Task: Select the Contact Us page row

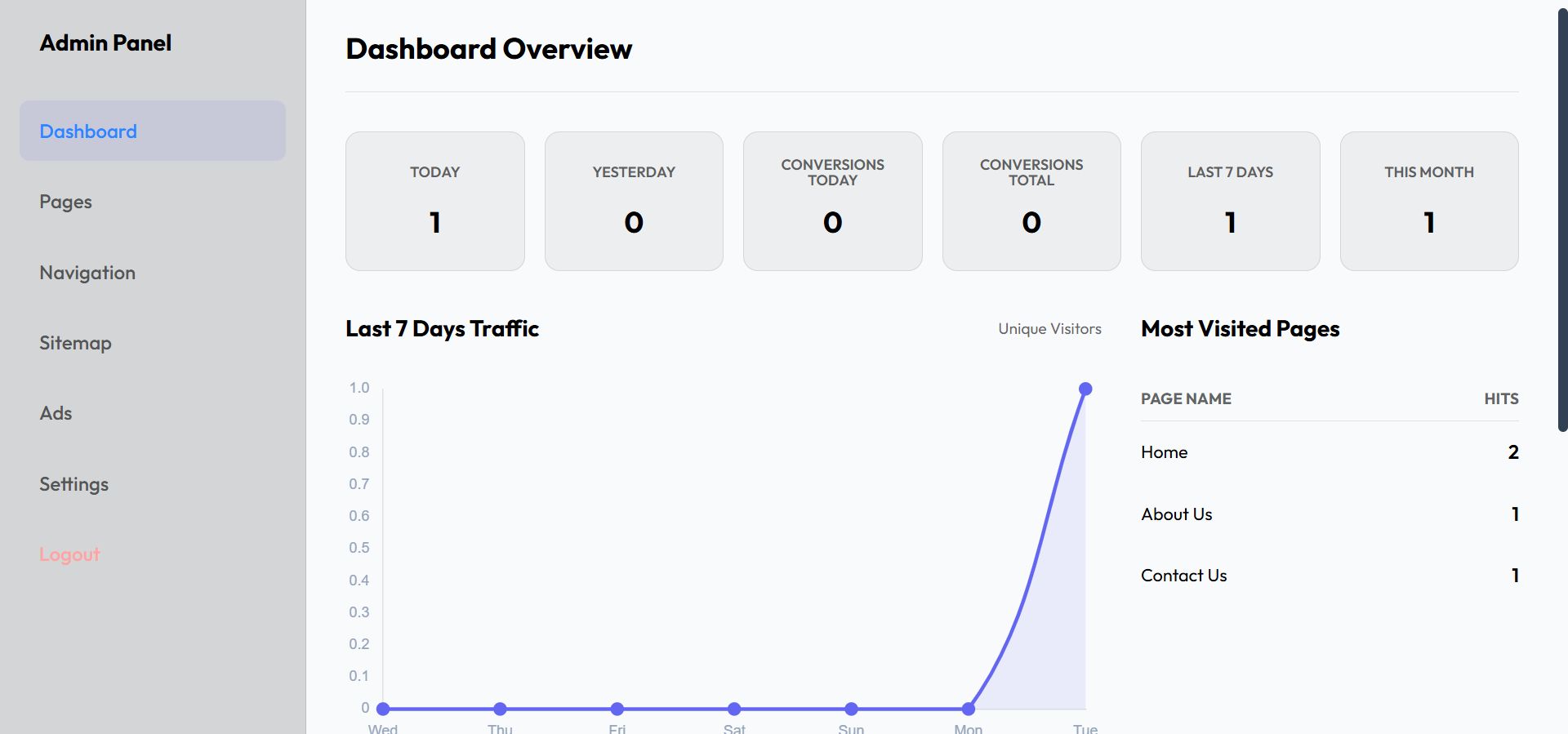Action: click(1329, 576)
